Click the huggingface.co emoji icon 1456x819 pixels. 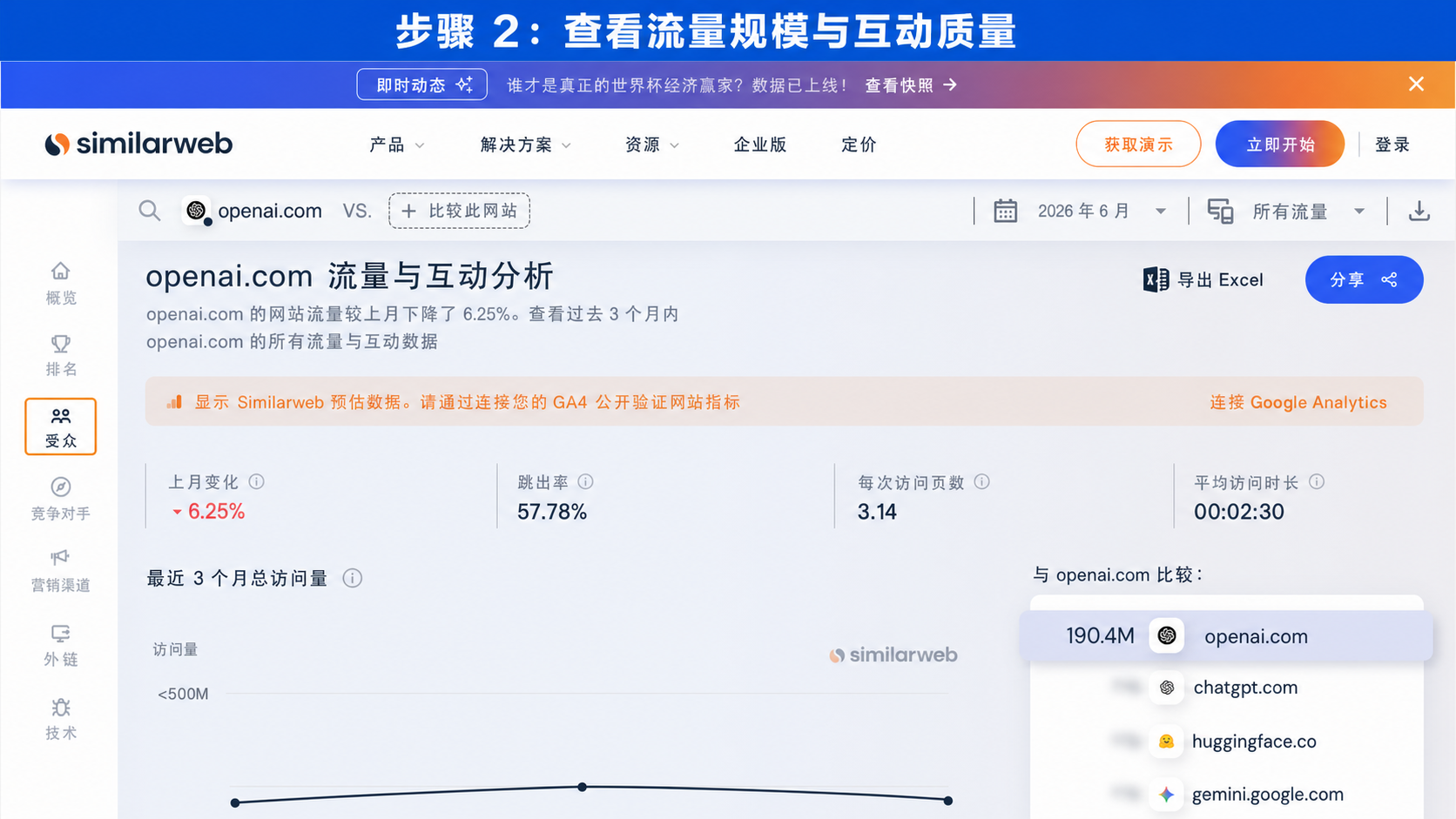click(x=1166, y=741)
